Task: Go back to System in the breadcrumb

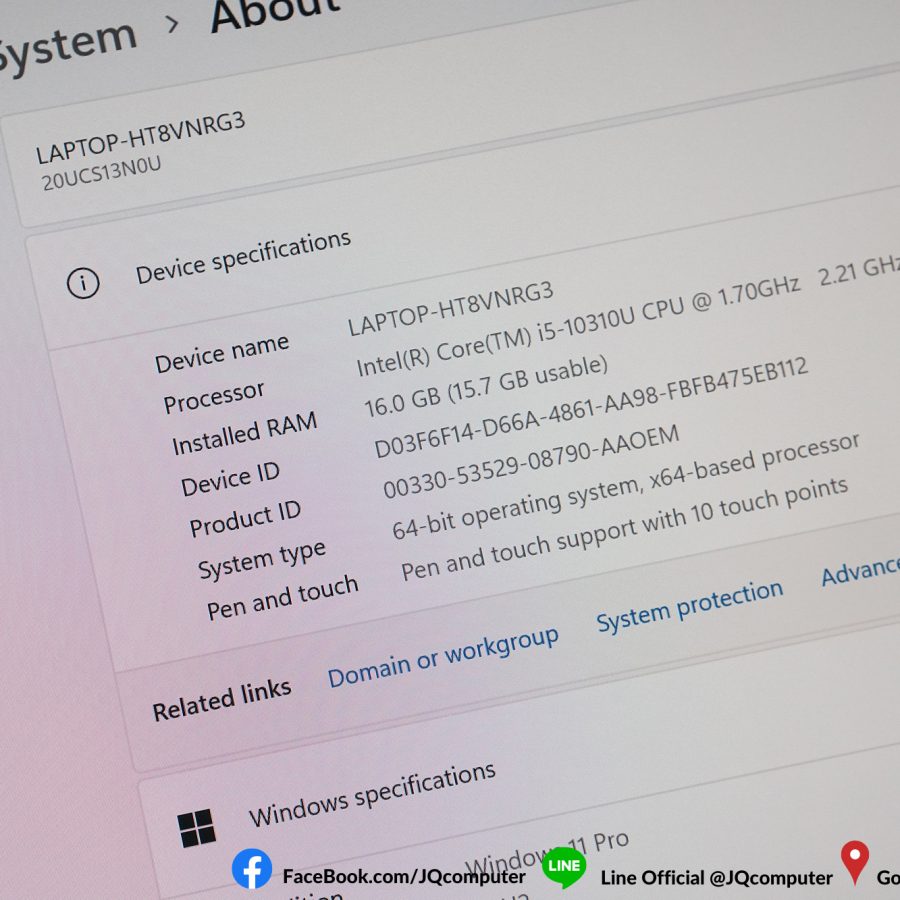Action: click(66, 48)
